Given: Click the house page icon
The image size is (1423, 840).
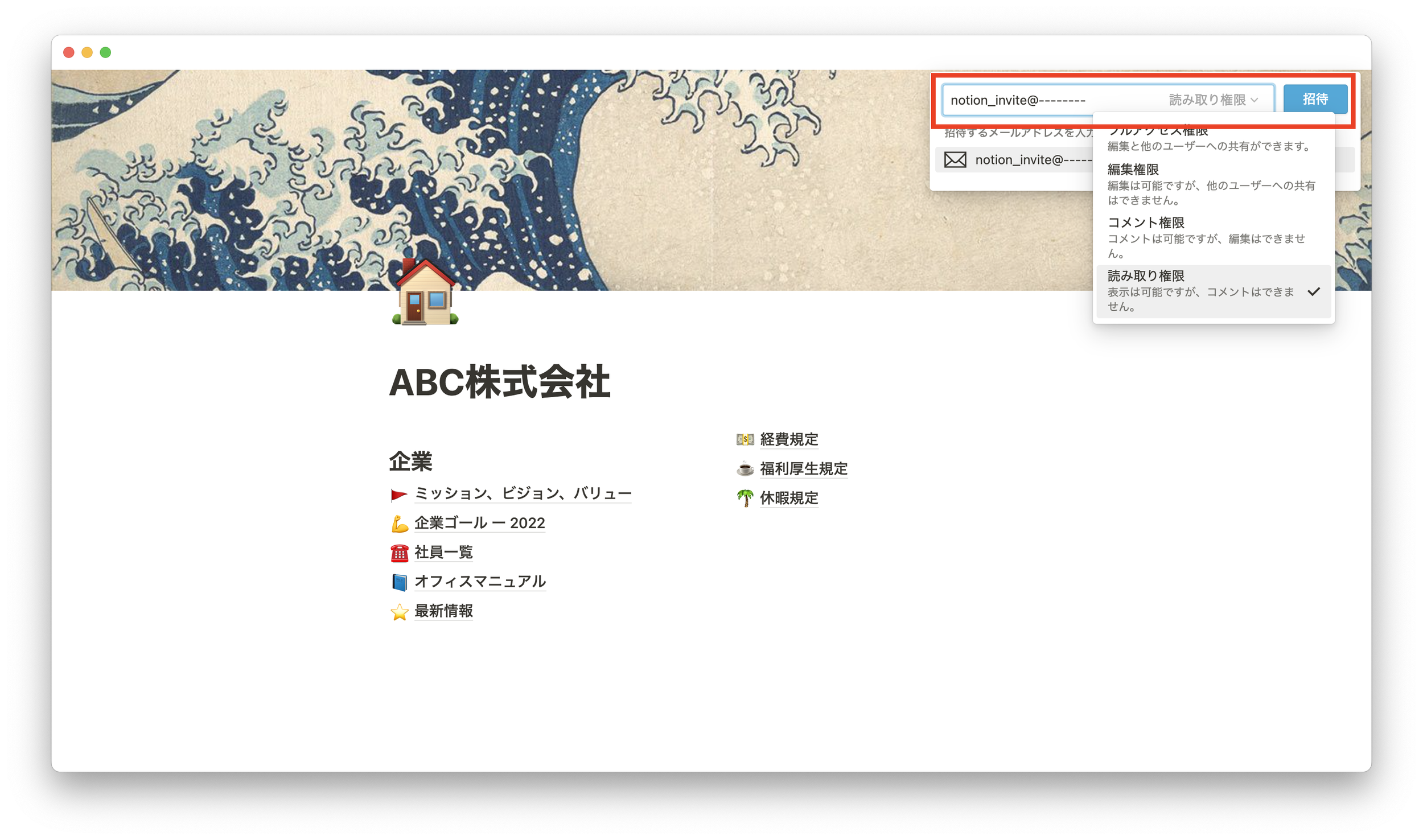Looking at the screenshot, I should click(x=425, y=293).
